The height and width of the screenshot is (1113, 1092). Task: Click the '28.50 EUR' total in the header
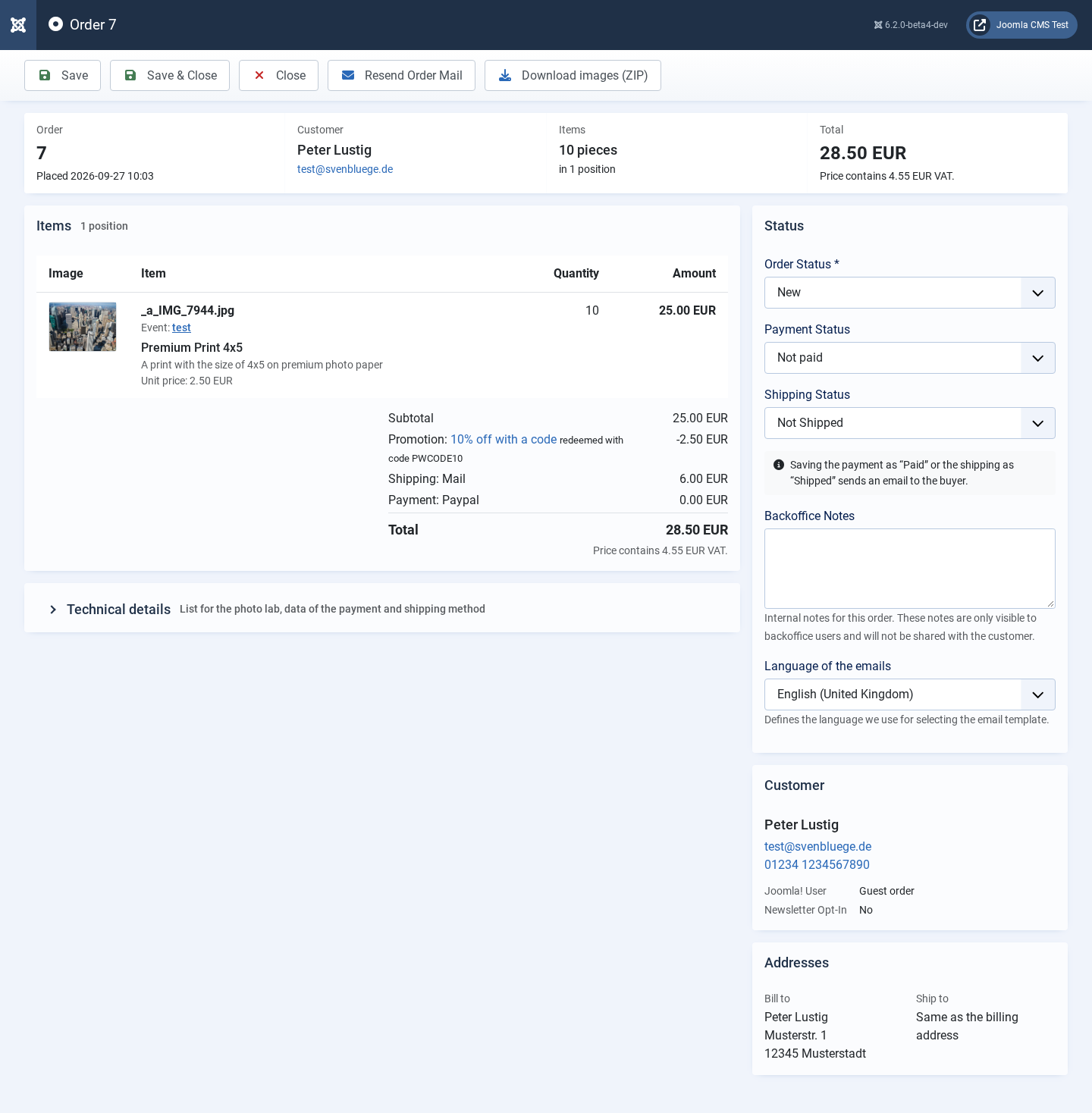[863, 153]
